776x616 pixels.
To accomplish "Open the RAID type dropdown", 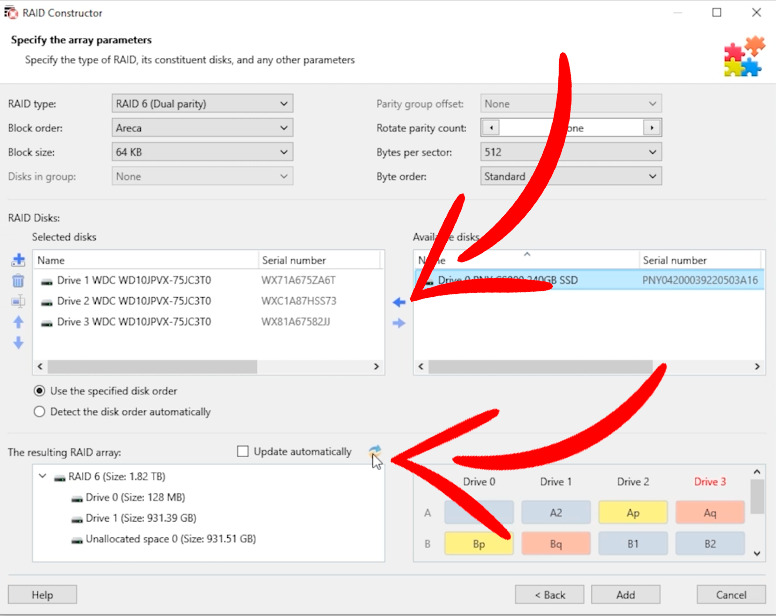I will click(202, 103).
